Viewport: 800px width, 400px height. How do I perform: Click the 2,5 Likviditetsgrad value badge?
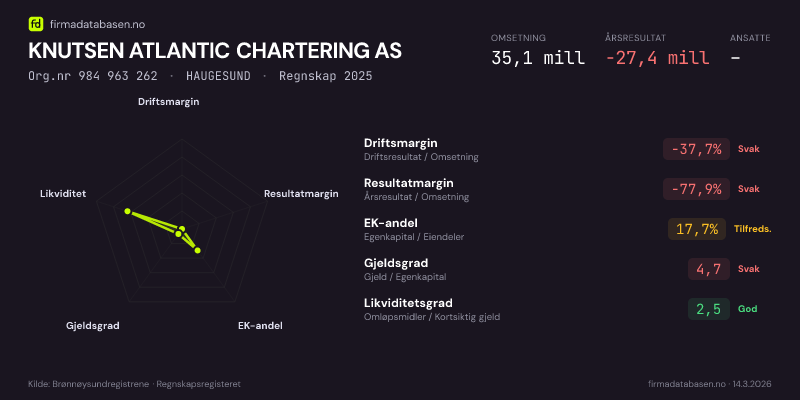[709, 309]
